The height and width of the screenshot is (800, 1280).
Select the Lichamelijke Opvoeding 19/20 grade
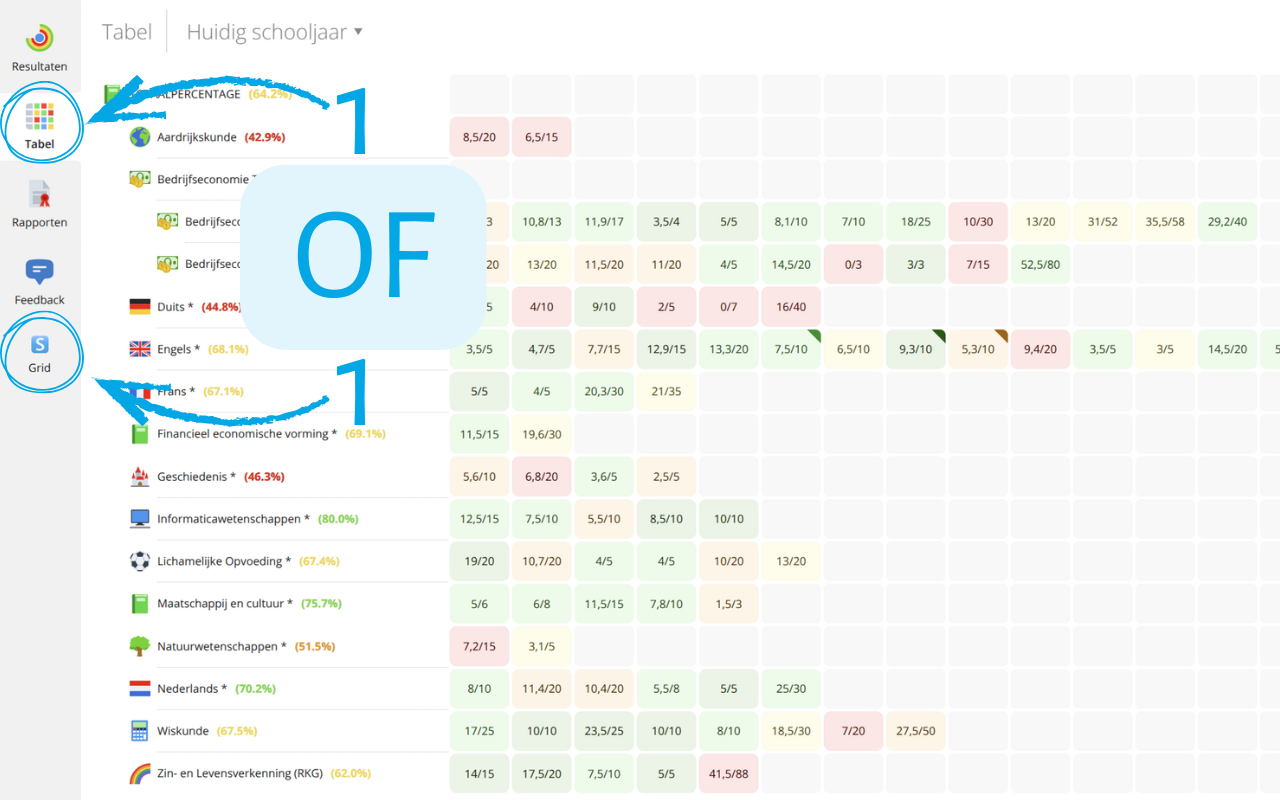click(479, 561)
